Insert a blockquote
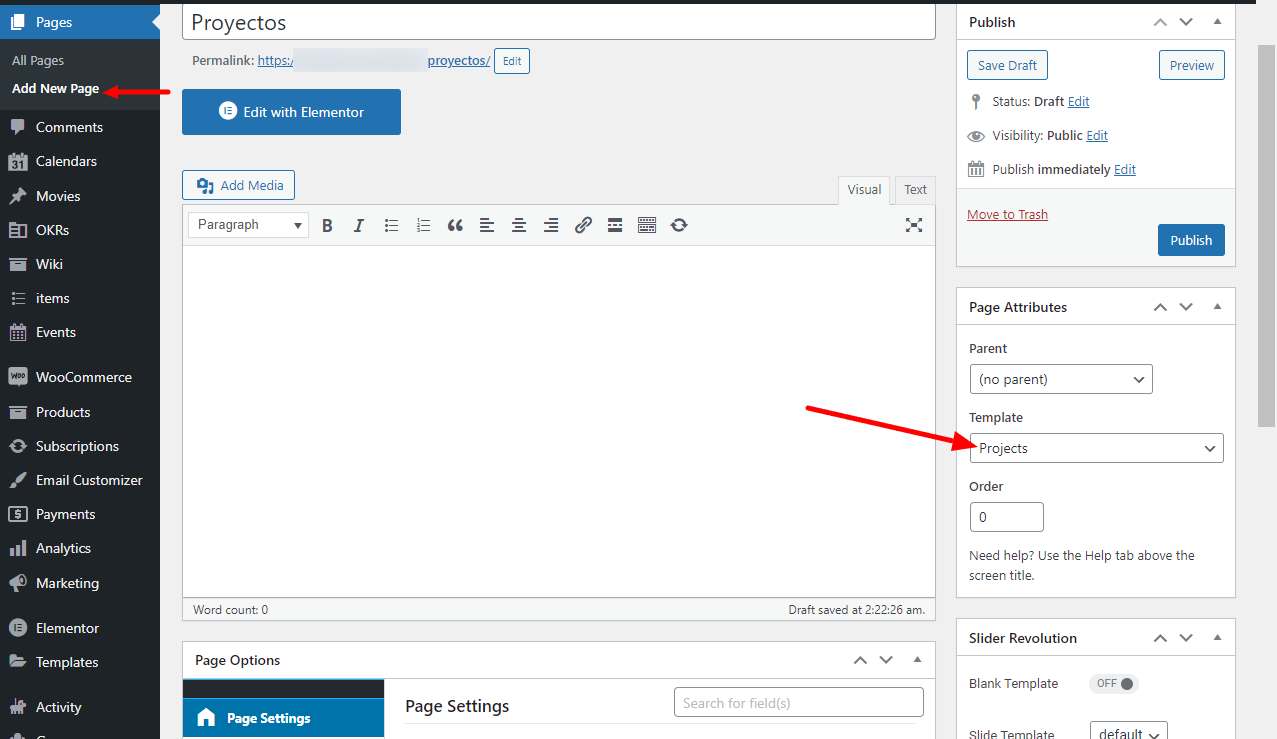Image resolution: width=1277 pixels, height=739 pixels. [x=455, y=226]
